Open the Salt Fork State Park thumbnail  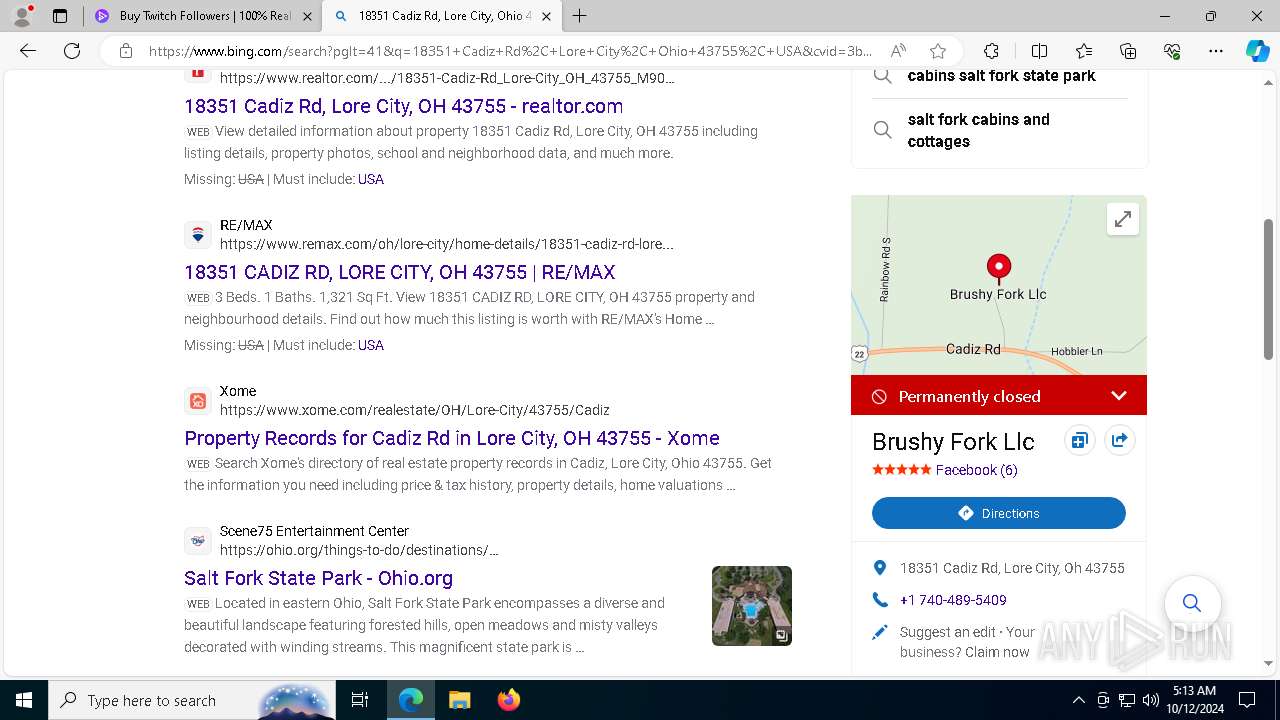tap(752, 606)
